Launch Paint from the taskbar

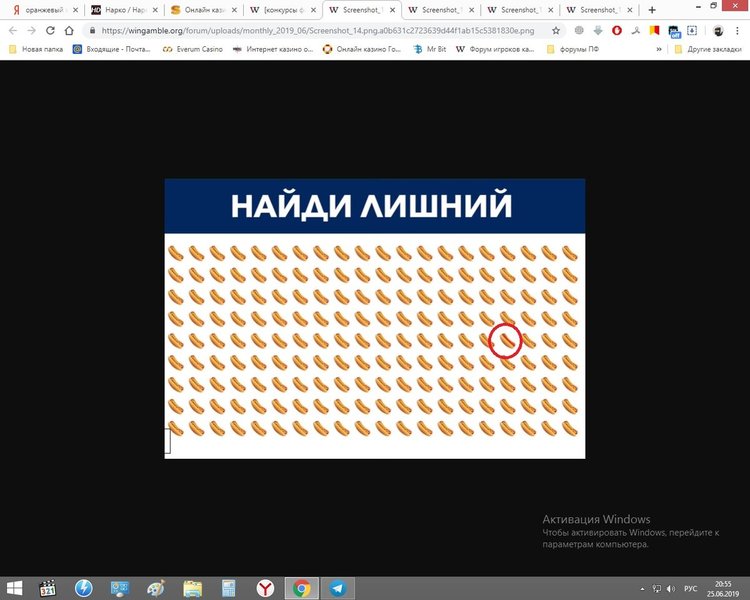(x=155, y=588)
